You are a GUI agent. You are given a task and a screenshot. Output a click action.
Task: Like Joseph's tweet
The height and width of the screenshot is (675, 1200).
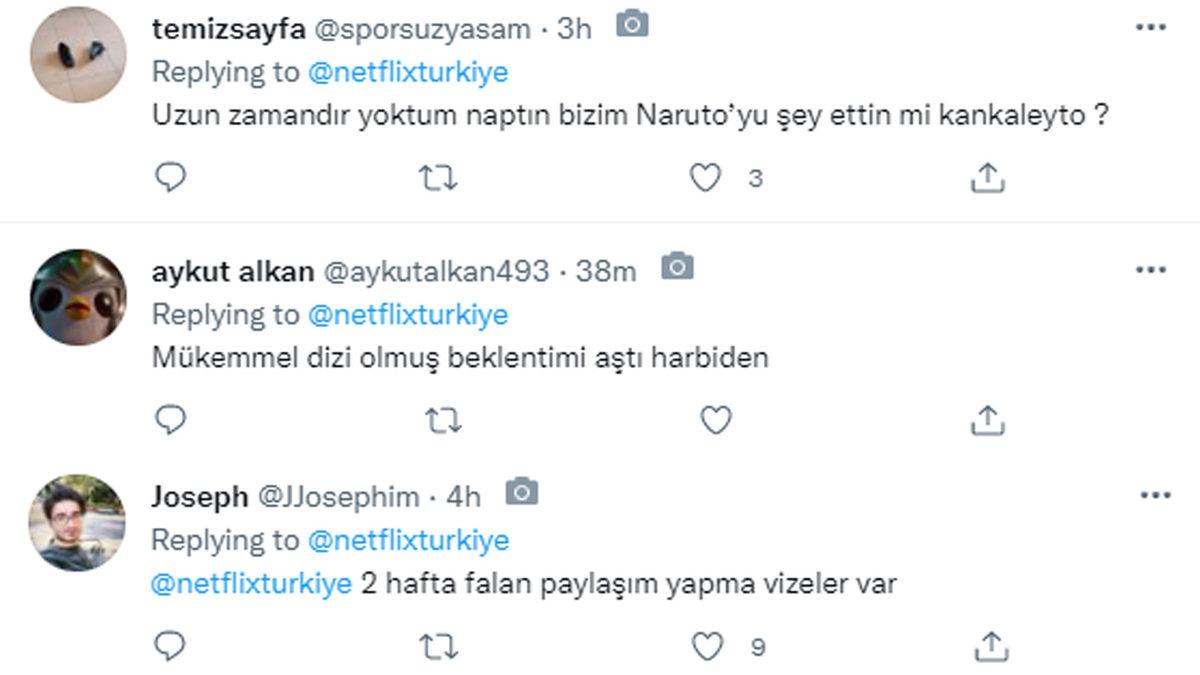[x=707, y=646]
